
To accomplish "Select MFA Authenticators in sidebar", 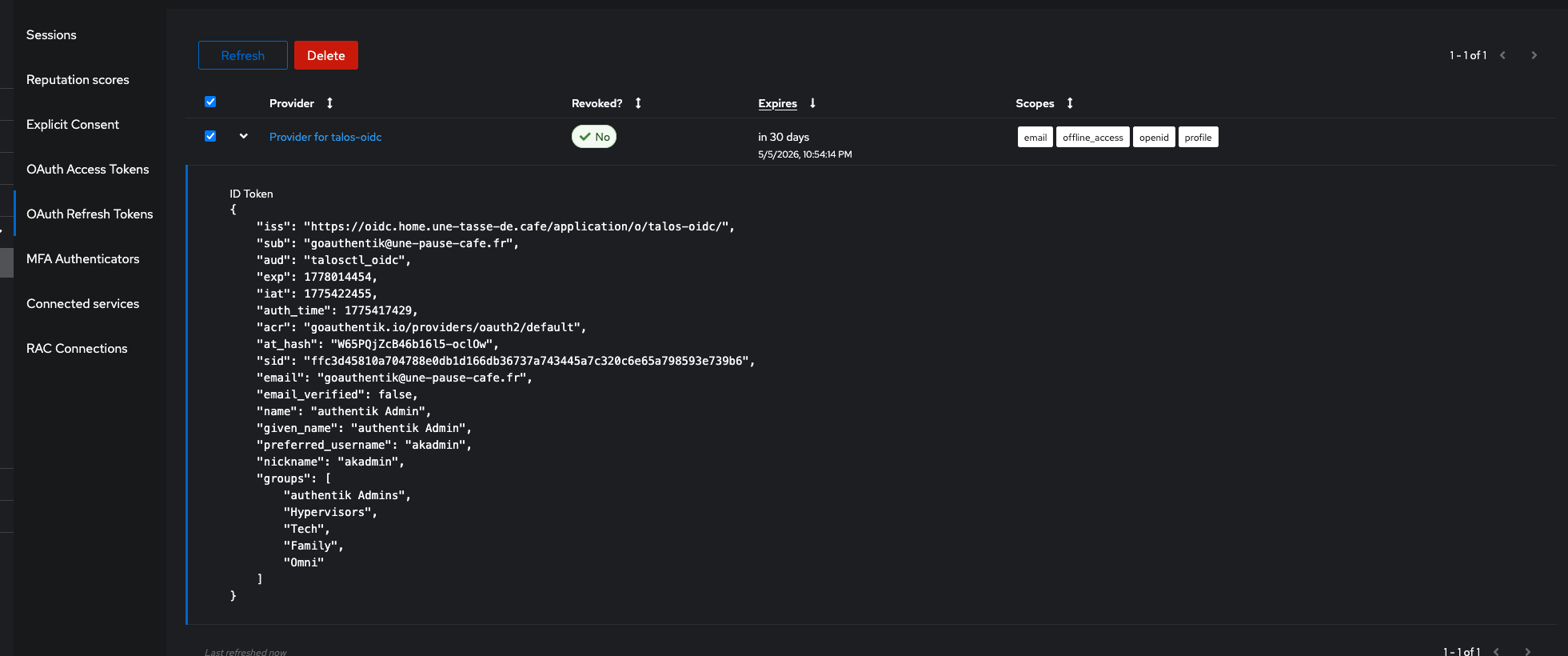I will tap(83, 259).
